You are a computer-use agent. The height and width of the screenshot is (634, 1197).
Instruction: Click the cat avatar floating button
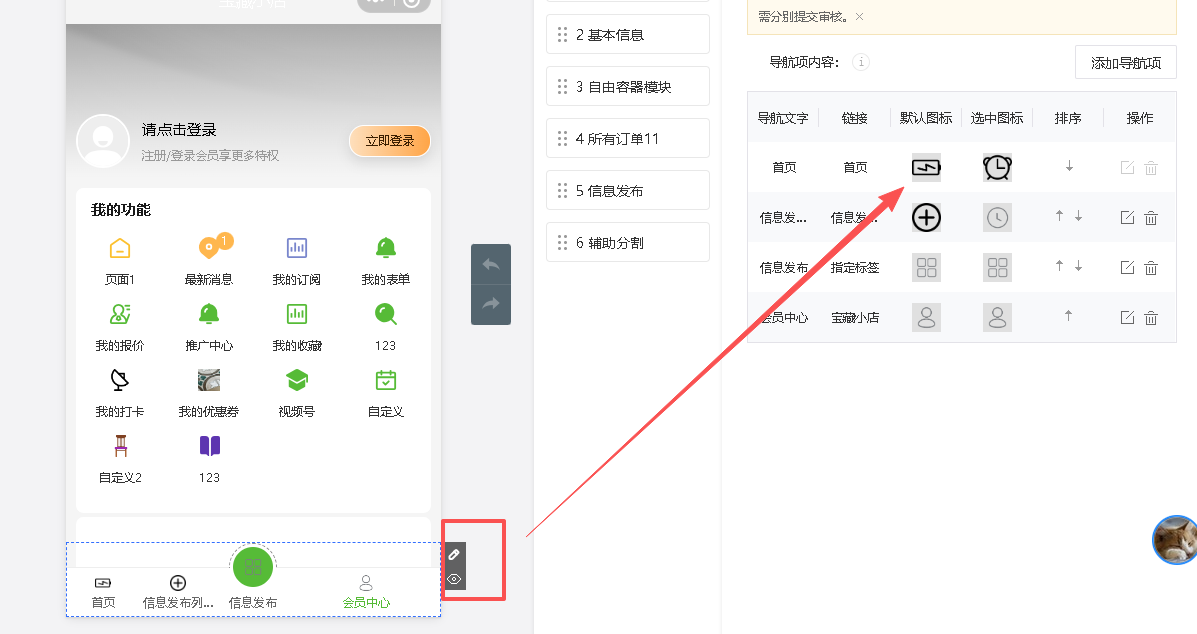click(x=1175, y=539)
